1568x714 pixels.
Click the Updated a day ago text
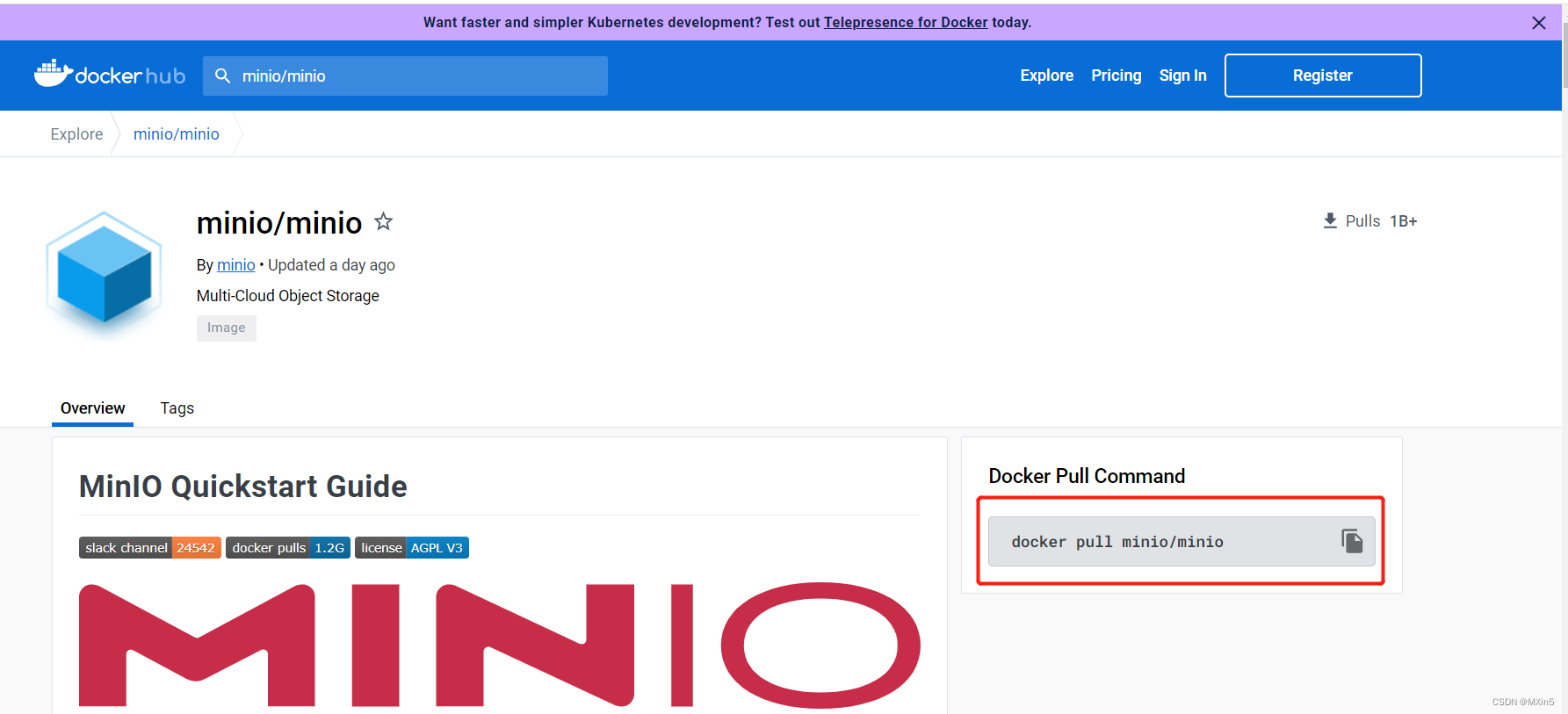331,265
